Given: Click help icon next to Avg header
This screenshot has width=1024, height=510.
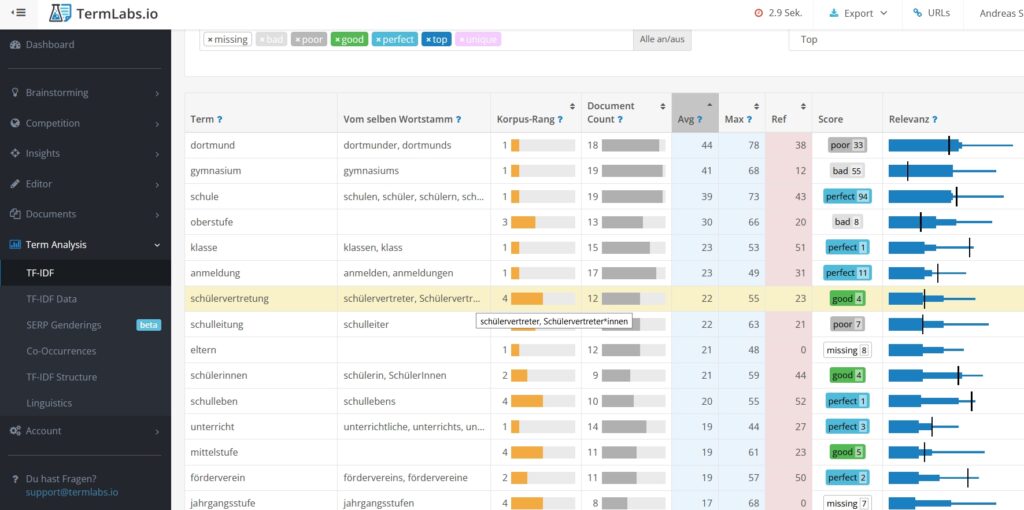Looking at the screenshot, I should (699, 120).
